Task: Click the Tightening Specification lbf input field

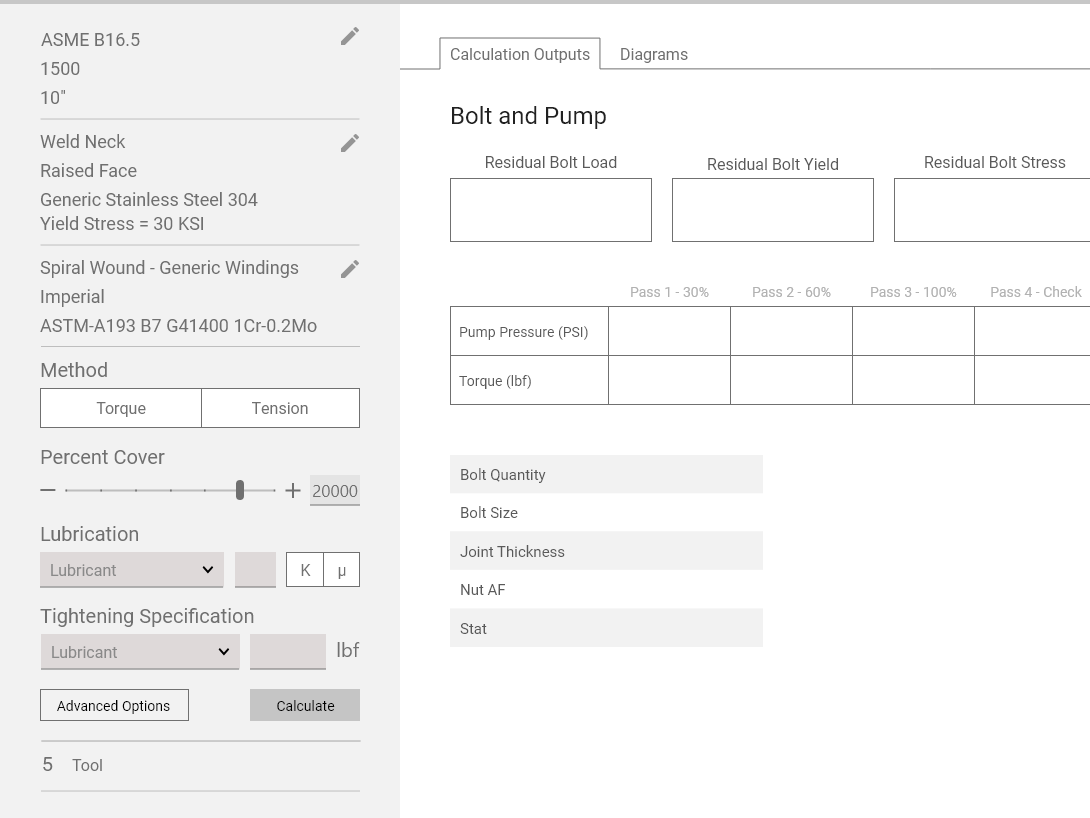Action: click(x=288, y=651)
